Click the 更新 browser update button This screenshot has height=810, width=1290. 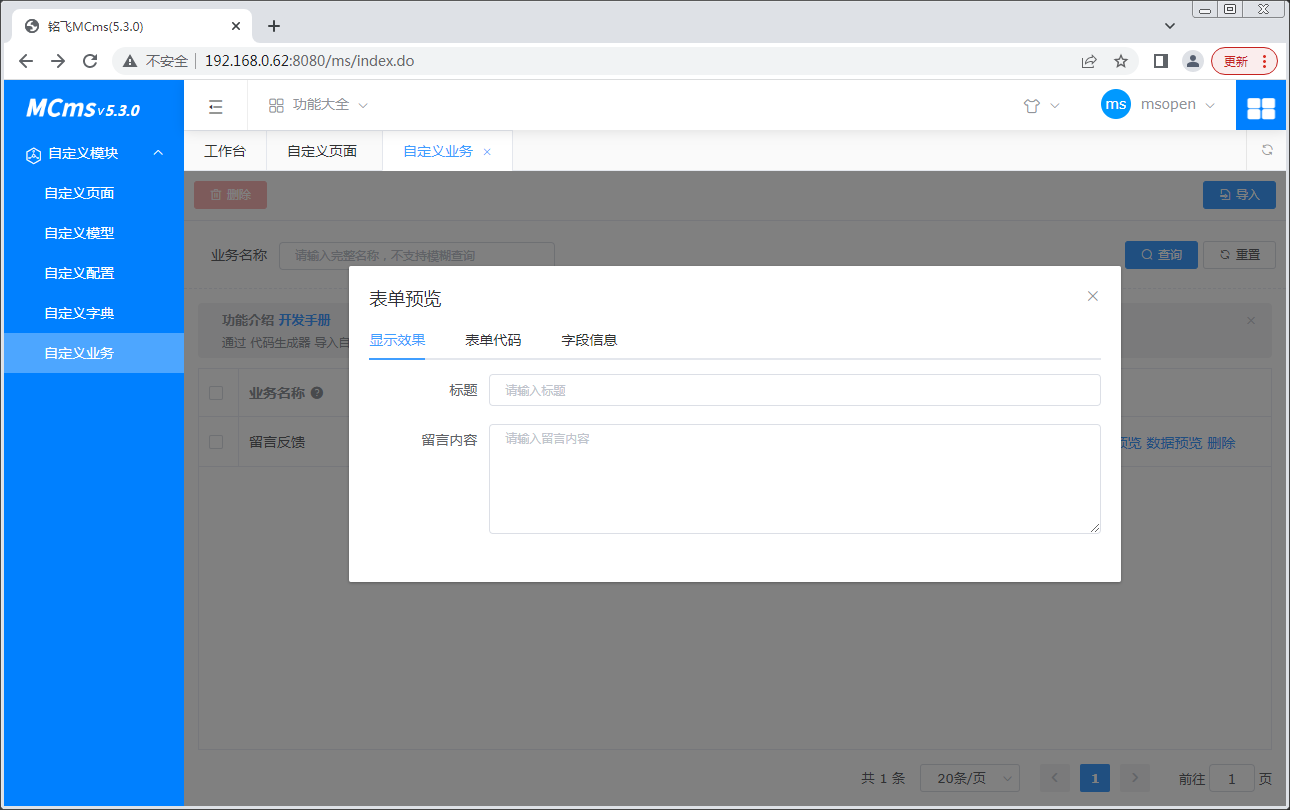(x=1243, y=61)
